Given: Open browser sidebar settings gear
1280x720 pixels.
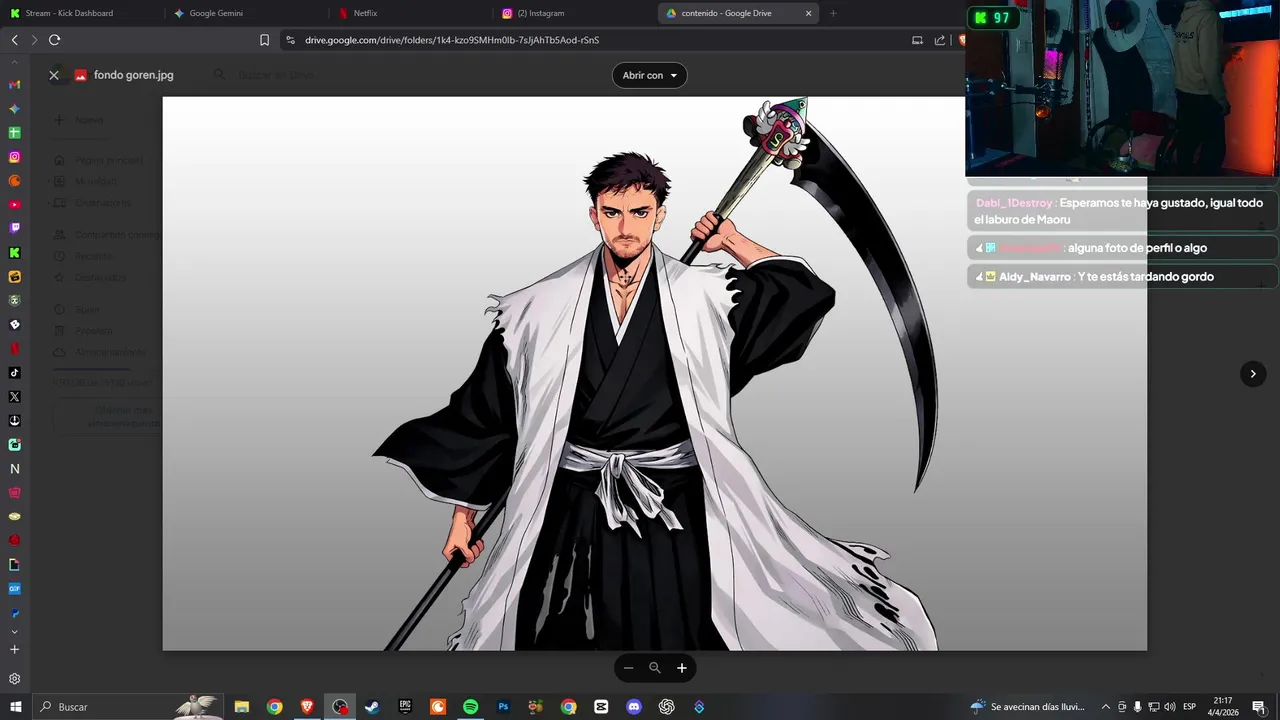Looking at the screenshot, I should coord(14,679).
